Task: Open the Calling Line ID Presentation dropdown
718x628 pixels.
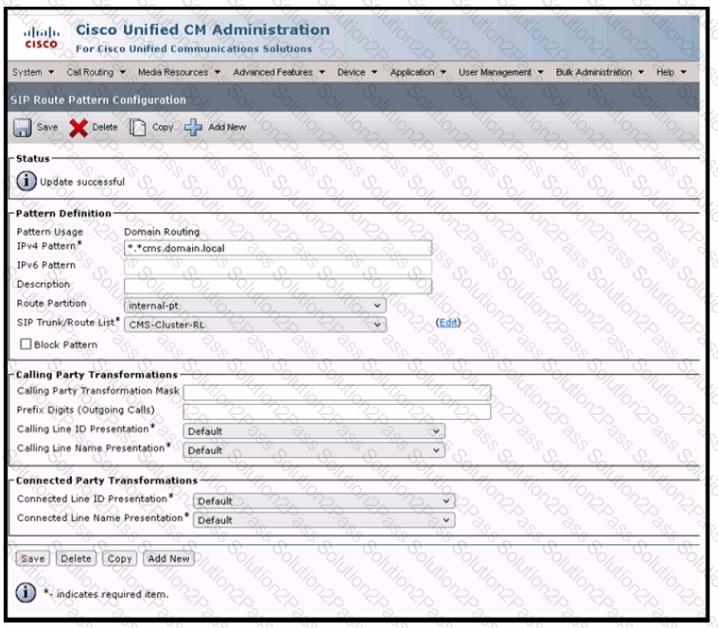Action: coord(314,431)
